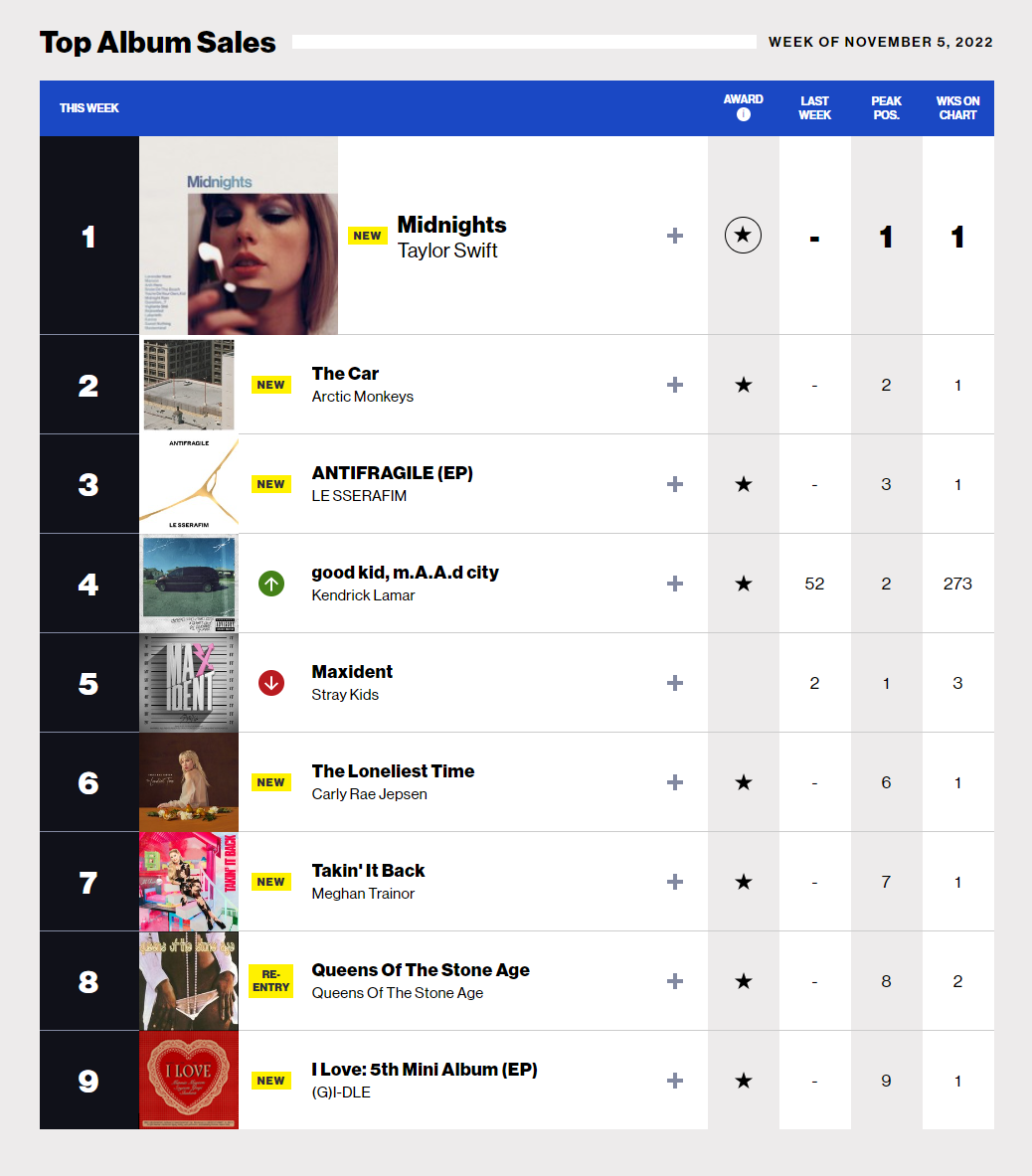Click the red down arrow beside Maxident
Screen dimensions: 1032x1176
(x=271, y=683)
